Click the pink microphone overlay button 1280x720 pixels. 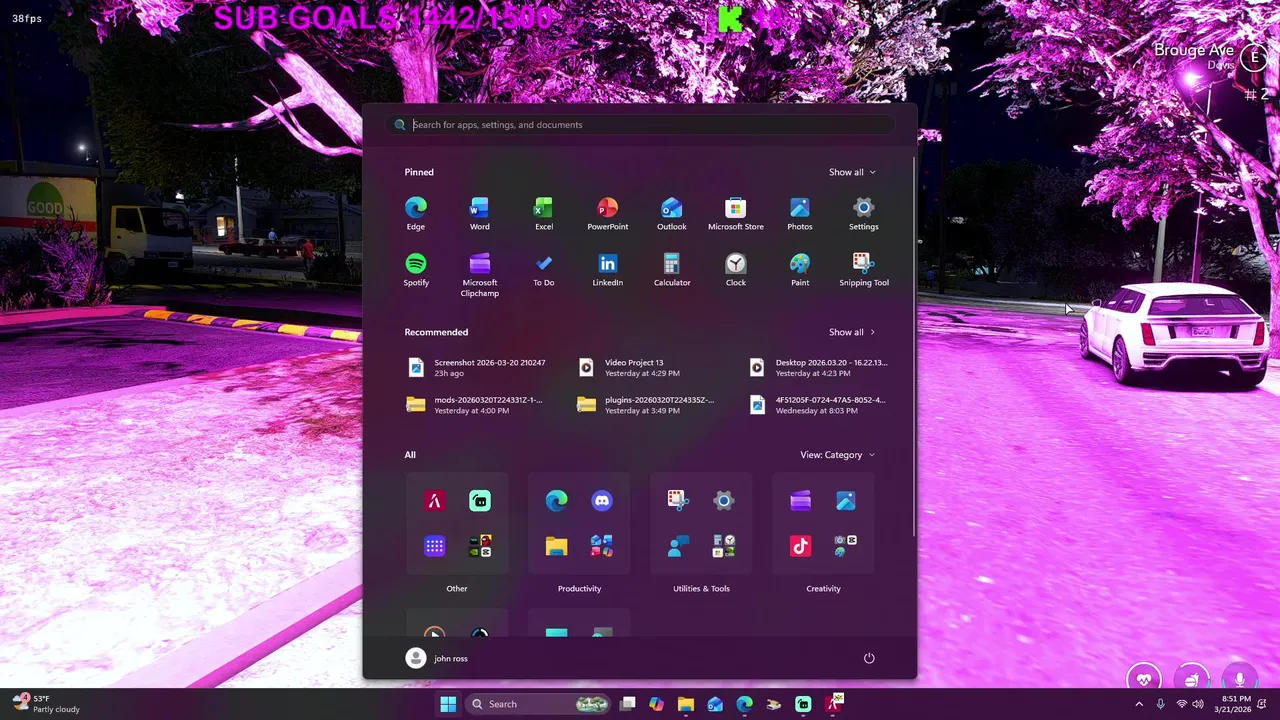(x=1240, y=680)
